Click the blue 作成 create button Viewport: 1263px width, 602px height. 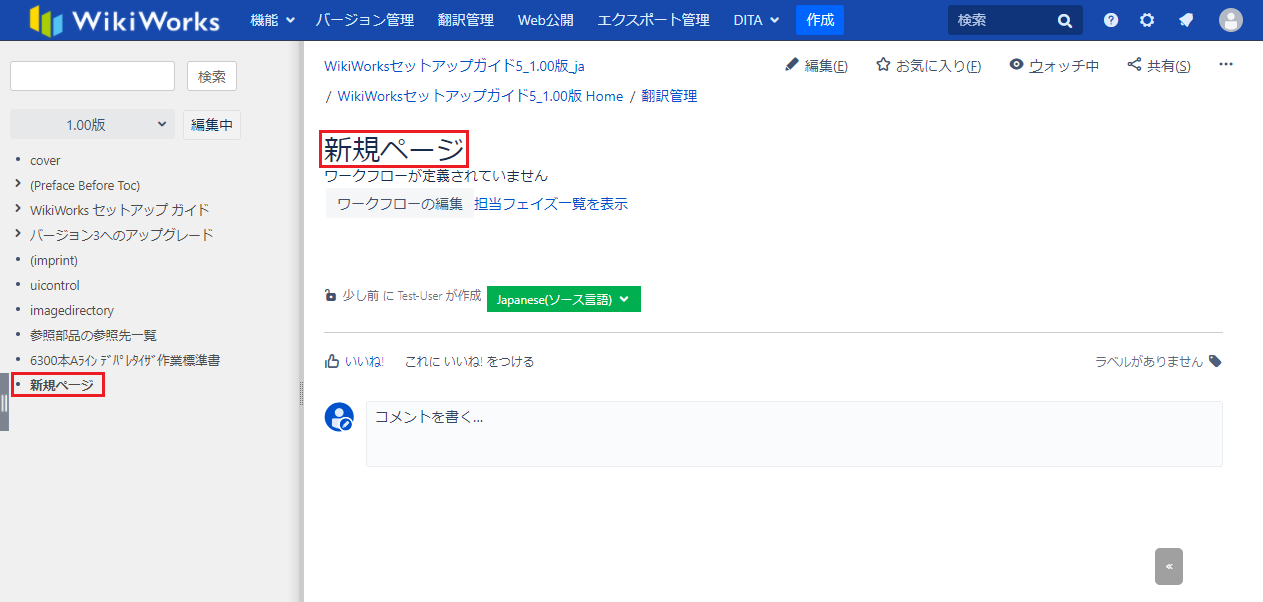click(x=820, y=20)
